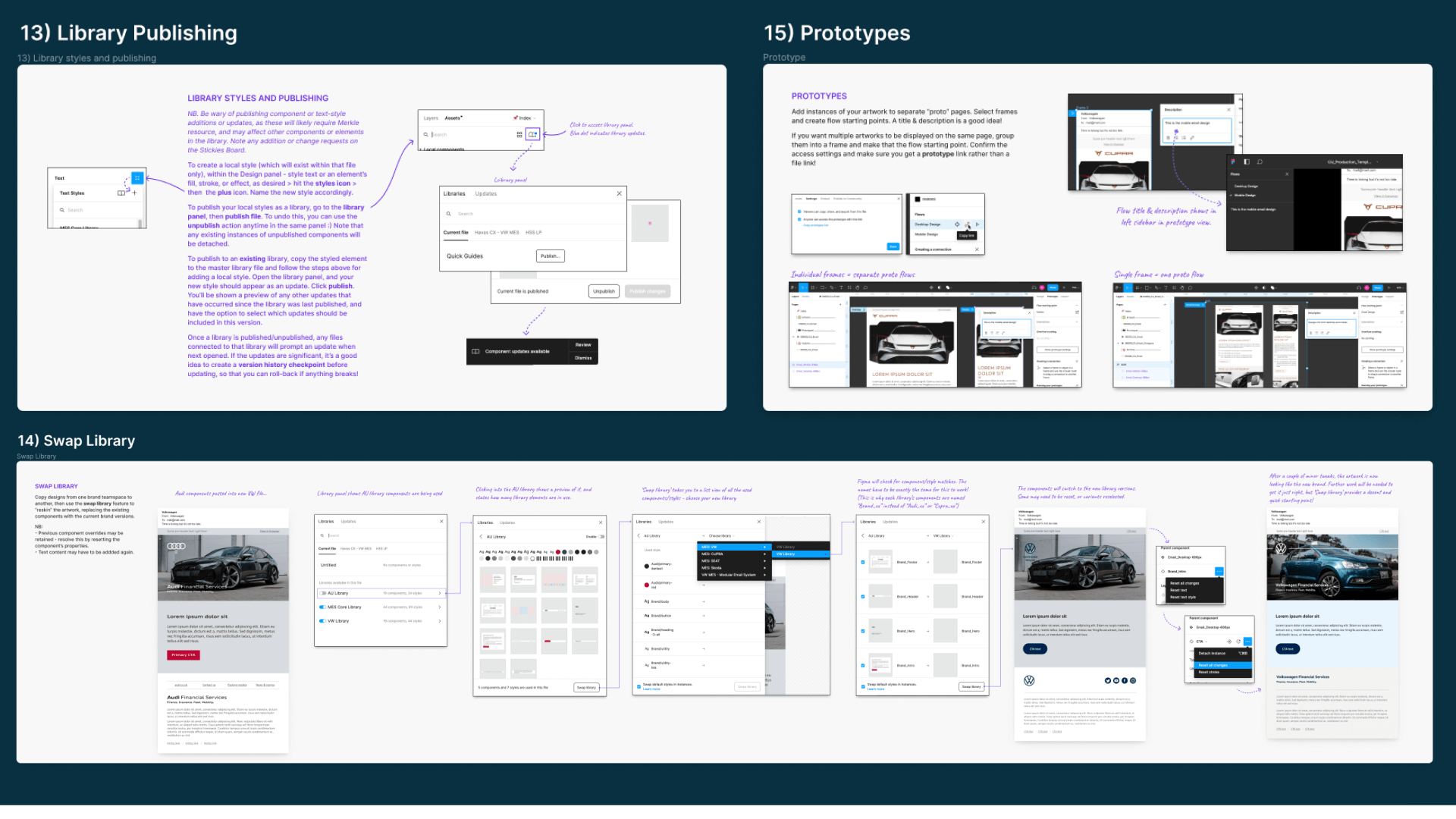Click the highlighted library book icon beside Assets search
1456x819 pixels.
tap(533, 134)
